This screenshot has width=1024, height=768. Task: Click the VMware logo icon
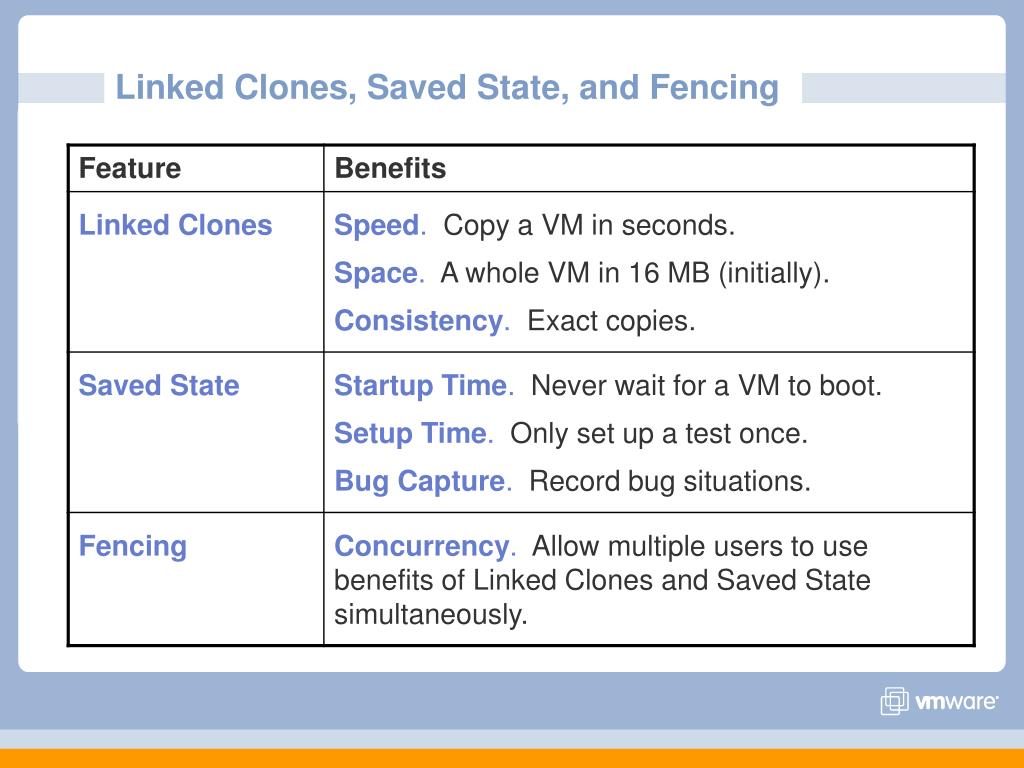tap(894, 701)
